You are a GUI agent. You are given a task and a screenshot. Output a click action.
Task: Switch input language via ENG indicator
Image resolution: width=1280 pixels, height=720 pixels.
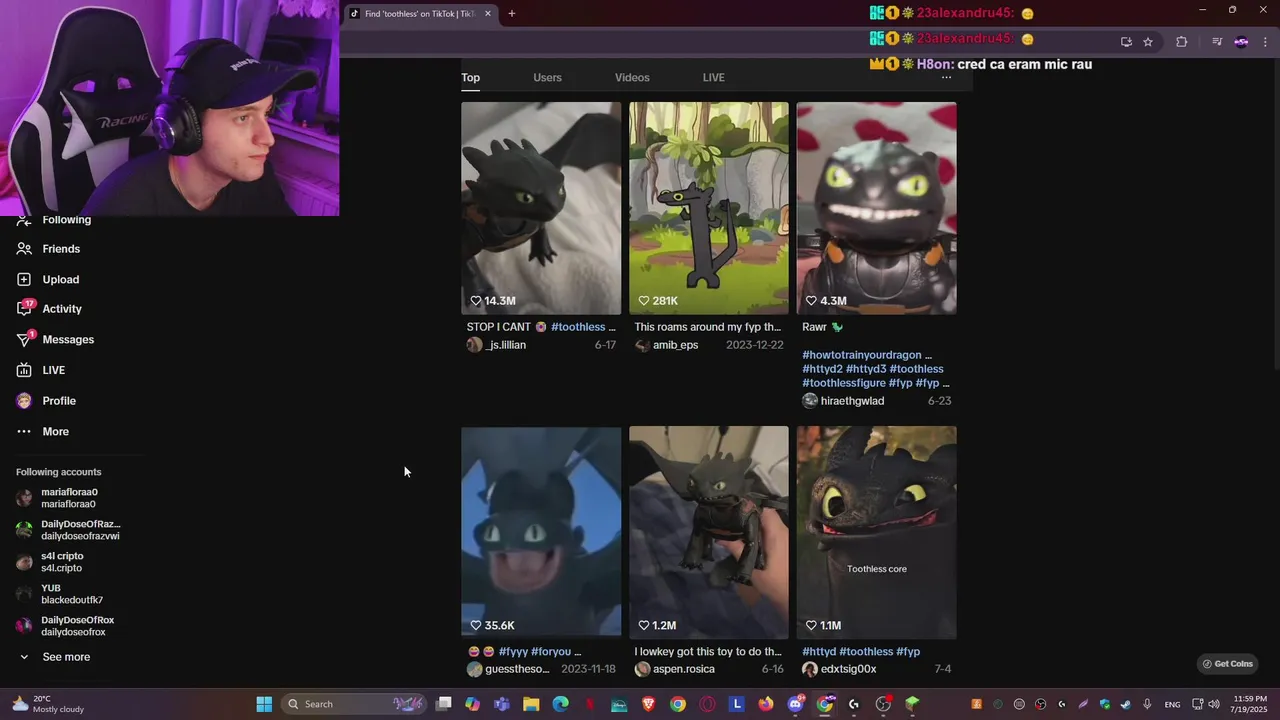[x=1172, y=704]
